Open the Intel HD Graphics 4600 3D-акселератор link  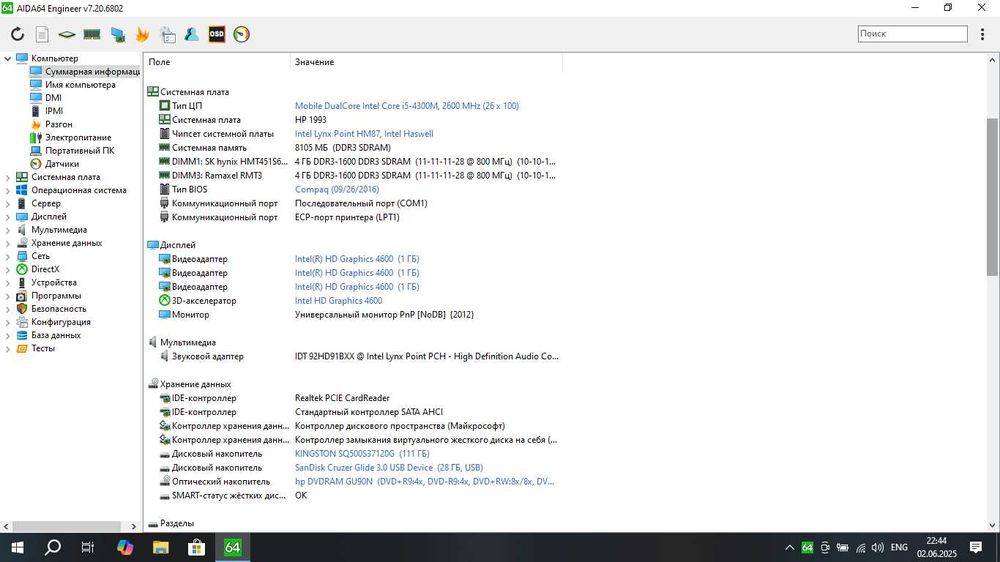coord(338,301)
